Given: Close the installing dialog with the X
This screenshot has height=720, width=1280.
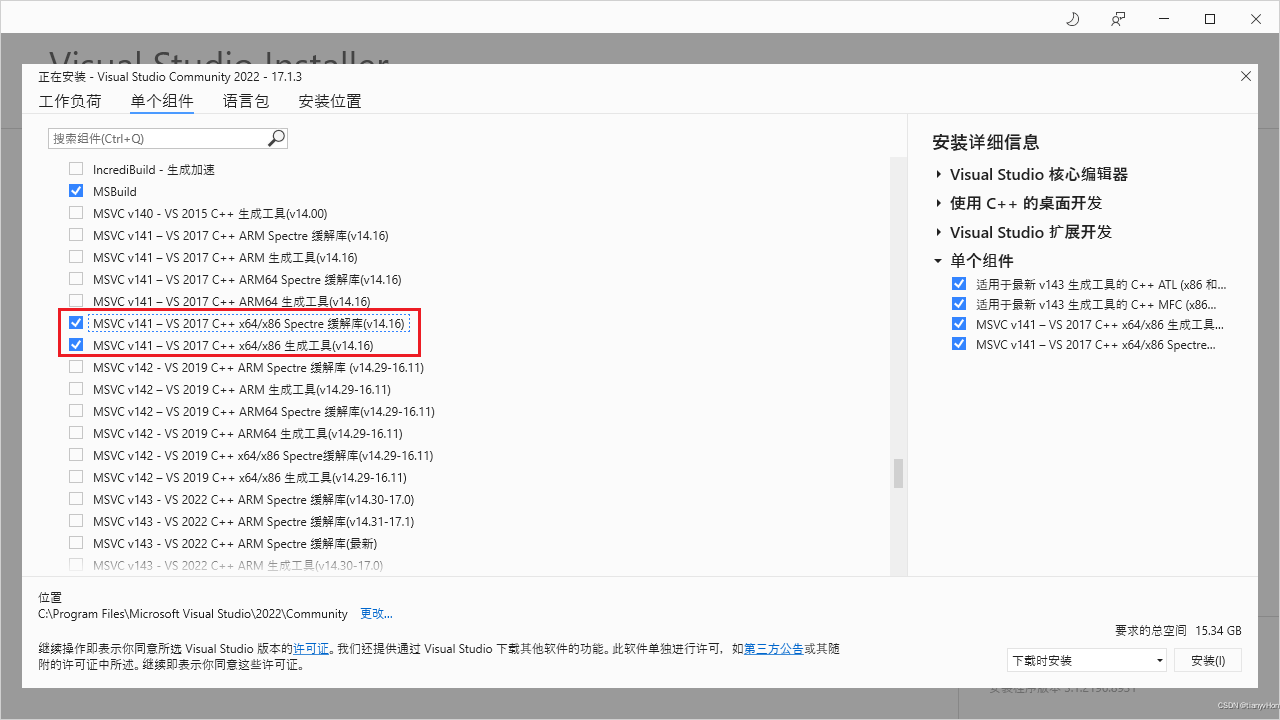Looking at the screenshot, I should click(1246, 76).
